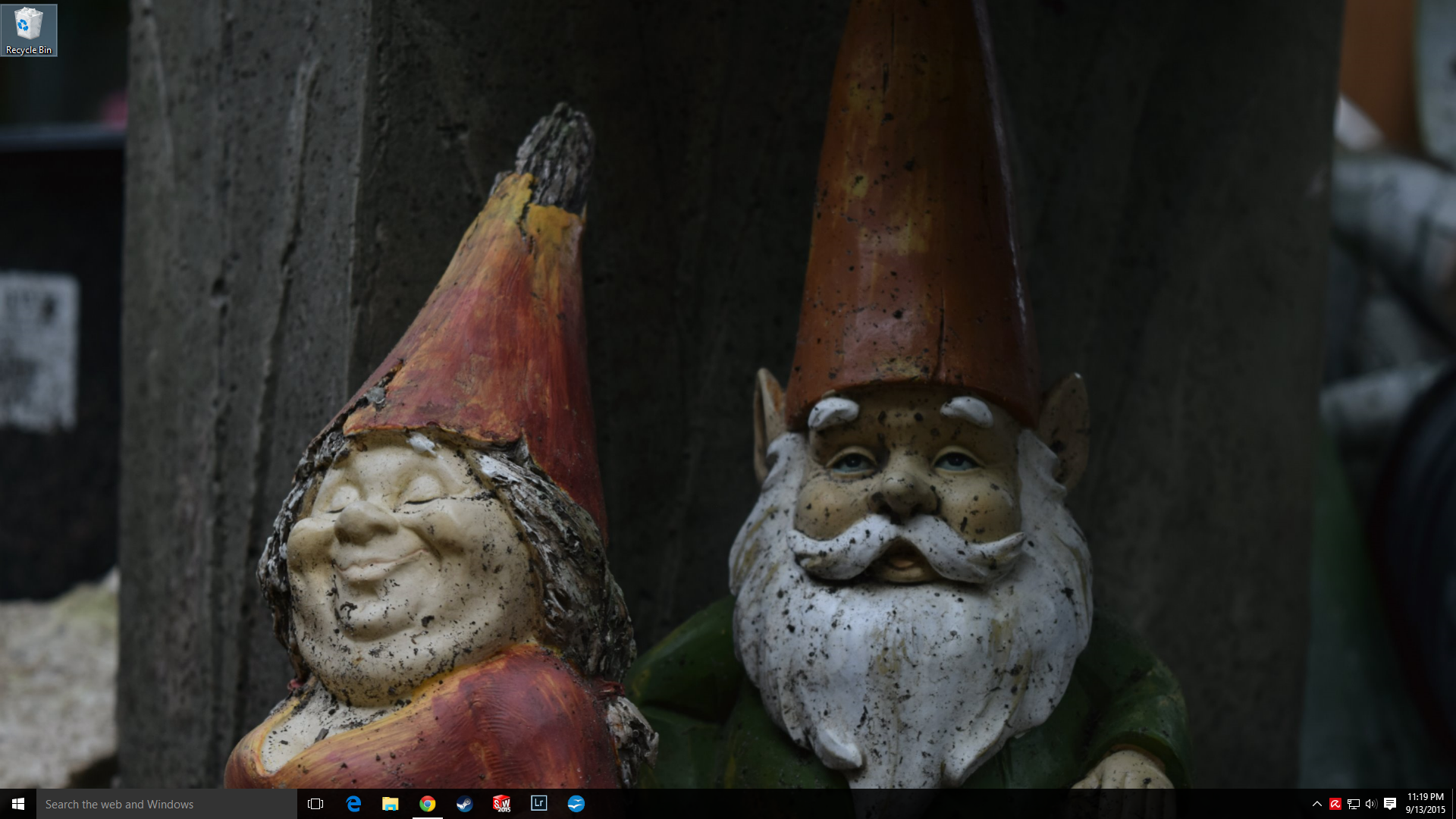
Task: Select the Recycle Bin desktop icon
Action: (x=29, y=30)
